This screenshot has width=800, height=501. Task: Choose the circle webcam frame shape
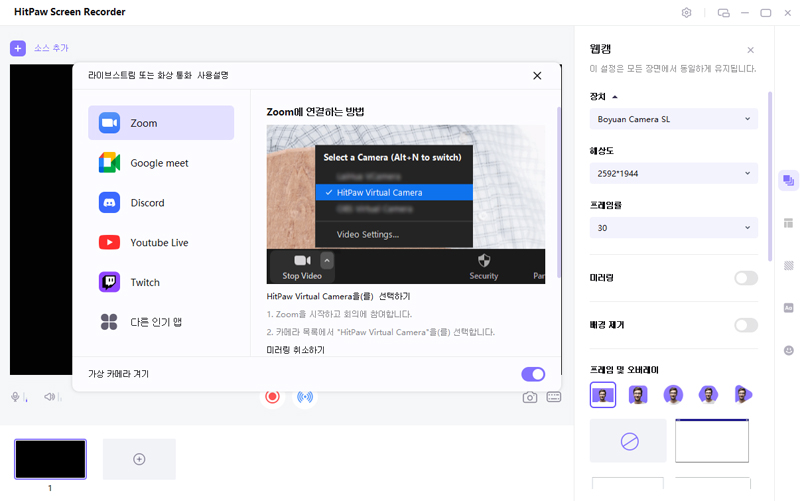tap(673, 394)
